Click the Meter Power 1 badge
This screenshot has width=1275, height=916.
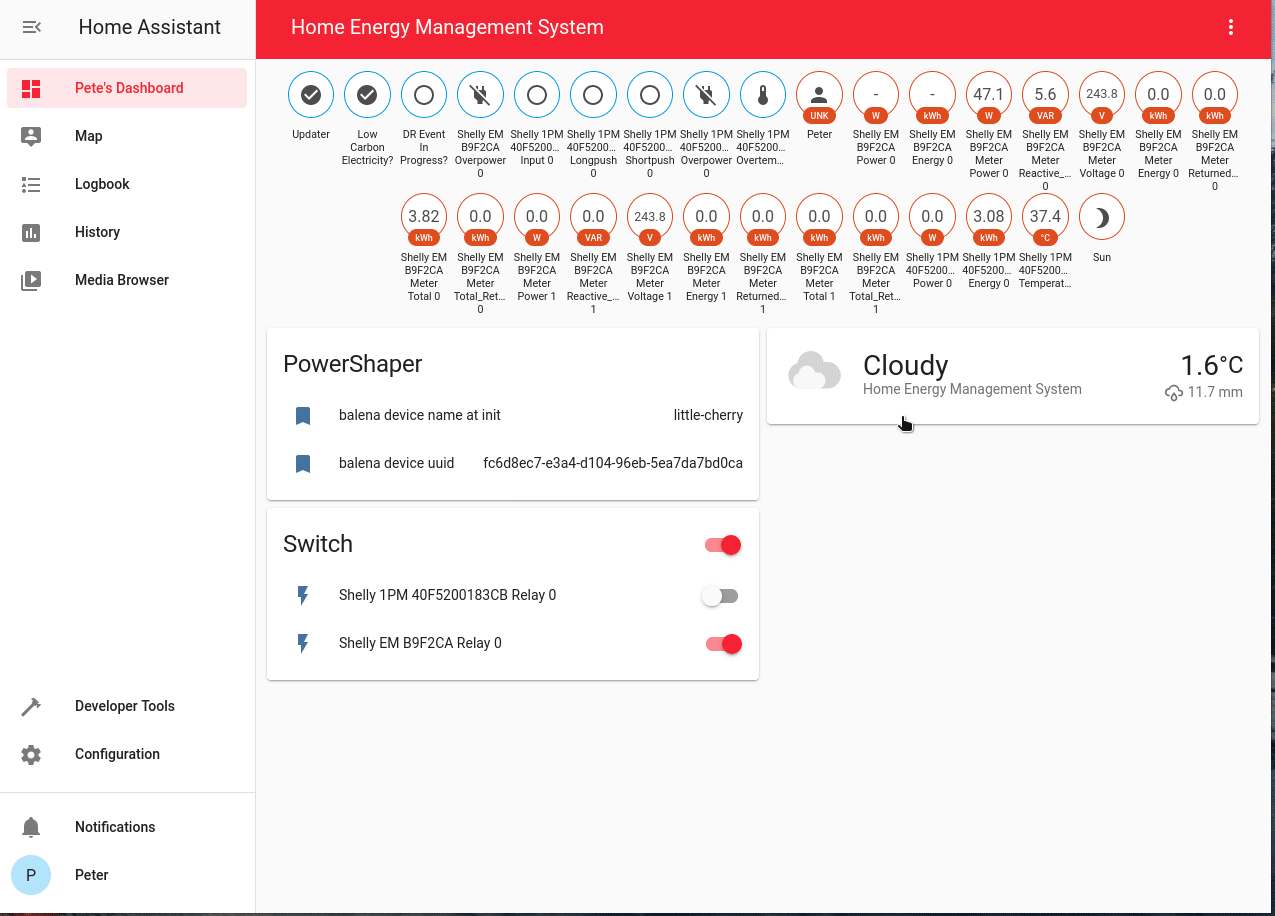537,218
